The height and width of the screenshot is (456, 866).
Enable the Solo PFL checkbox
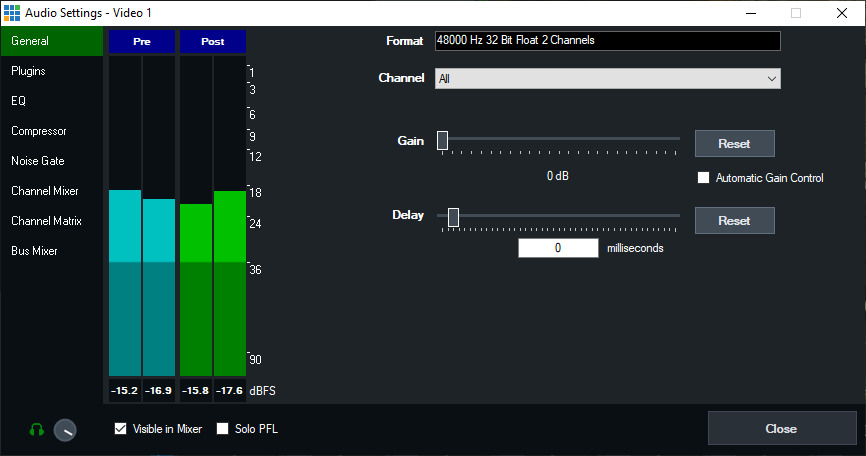click(223, 429)
